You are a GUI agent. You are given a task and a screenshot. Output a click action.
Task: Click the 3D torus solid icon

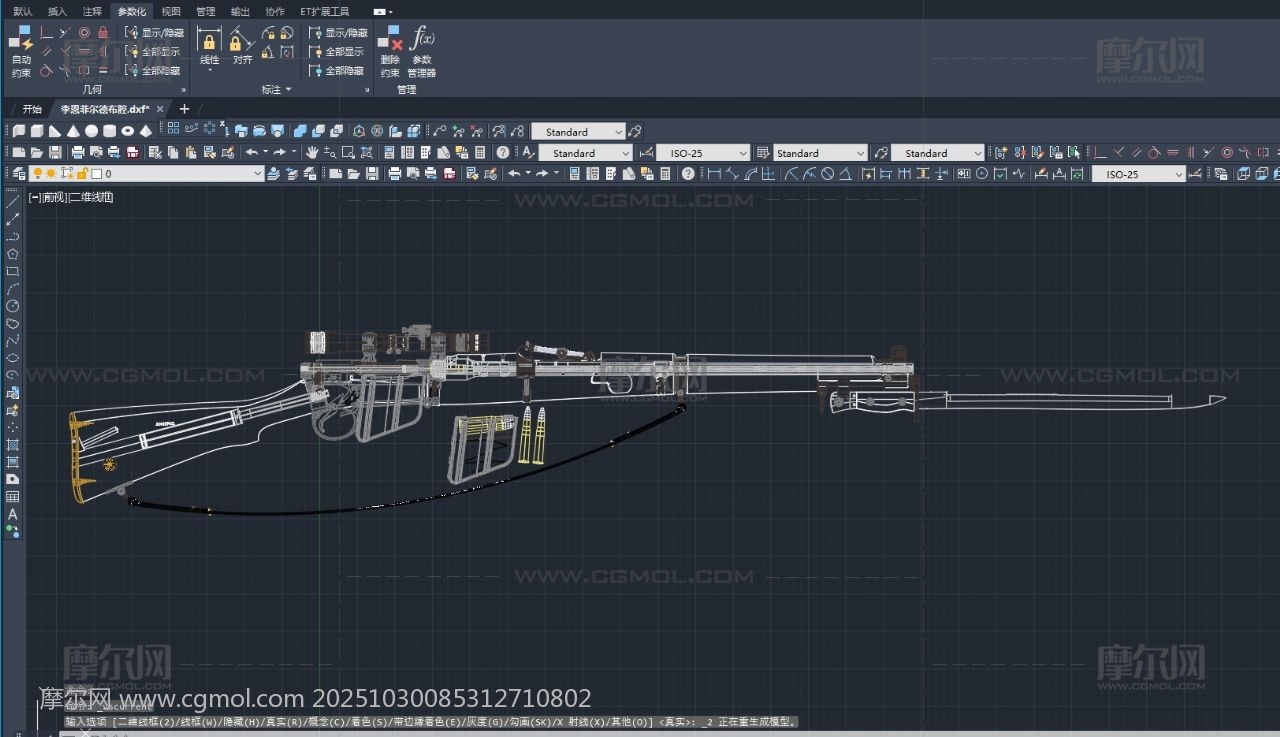(x=128, y=131)
